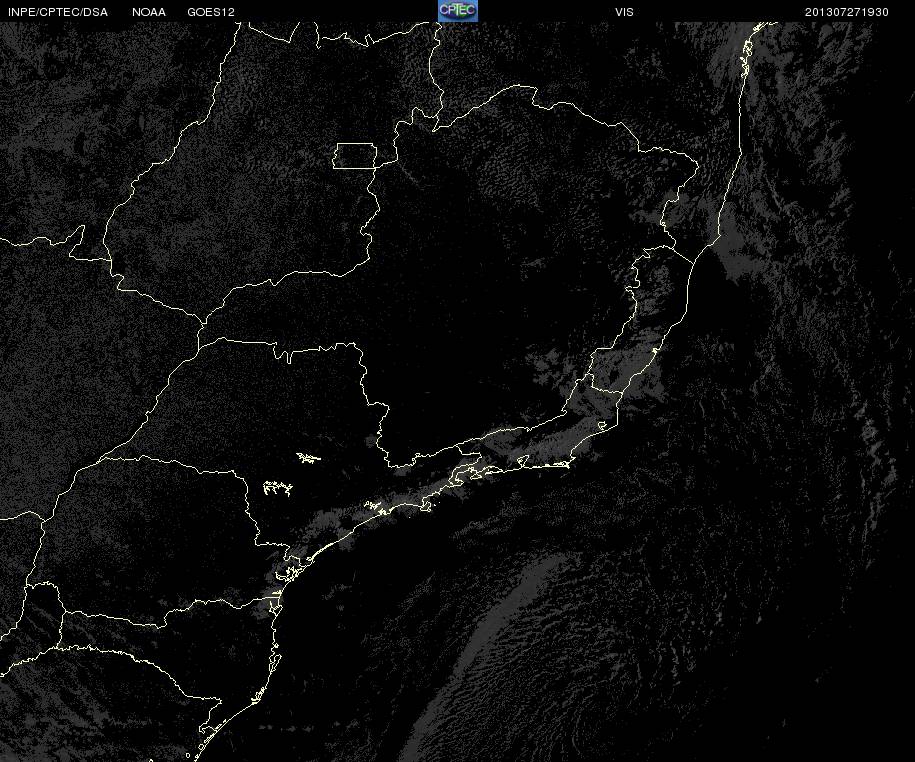
Task: Select the INPE/CPTEC/DSA header text
Action: pos(58,12)
